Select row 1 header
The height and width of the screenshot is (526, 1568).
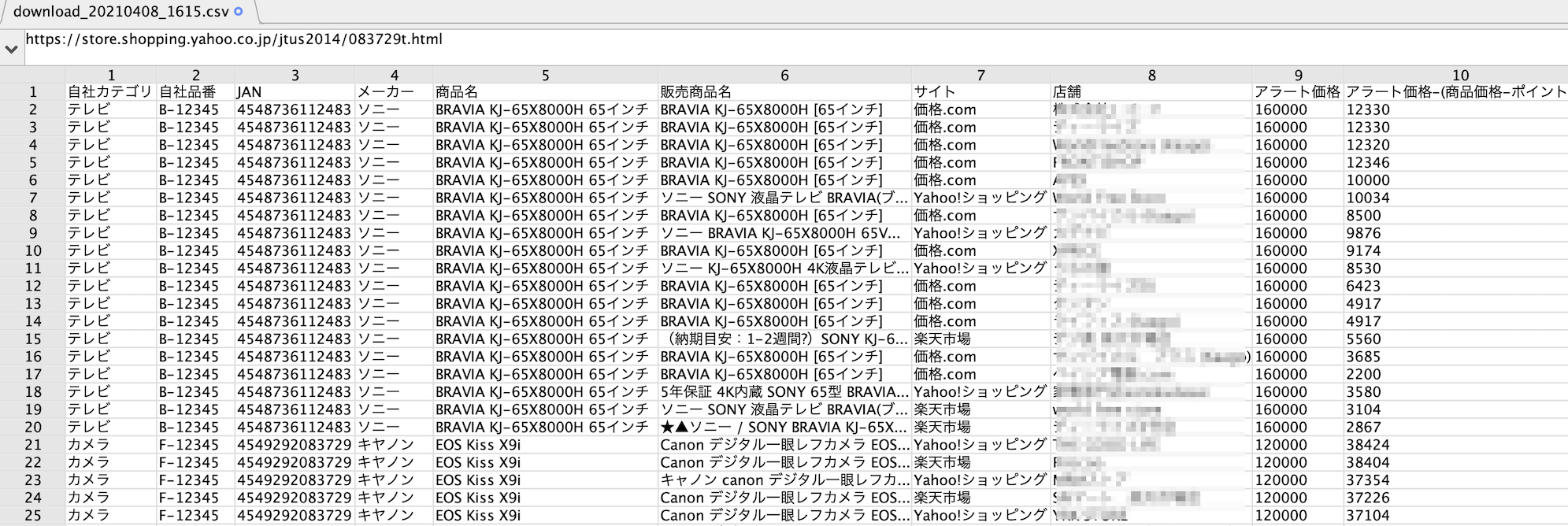click(33, 92)
